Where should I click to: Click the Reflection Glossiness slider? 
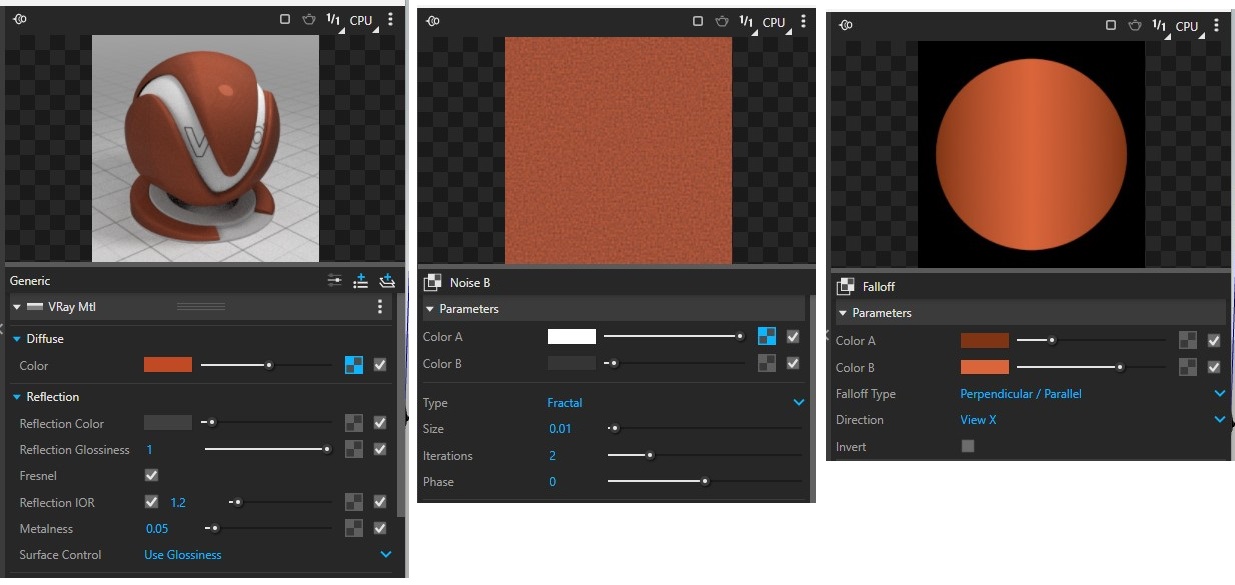coord(268,449)
